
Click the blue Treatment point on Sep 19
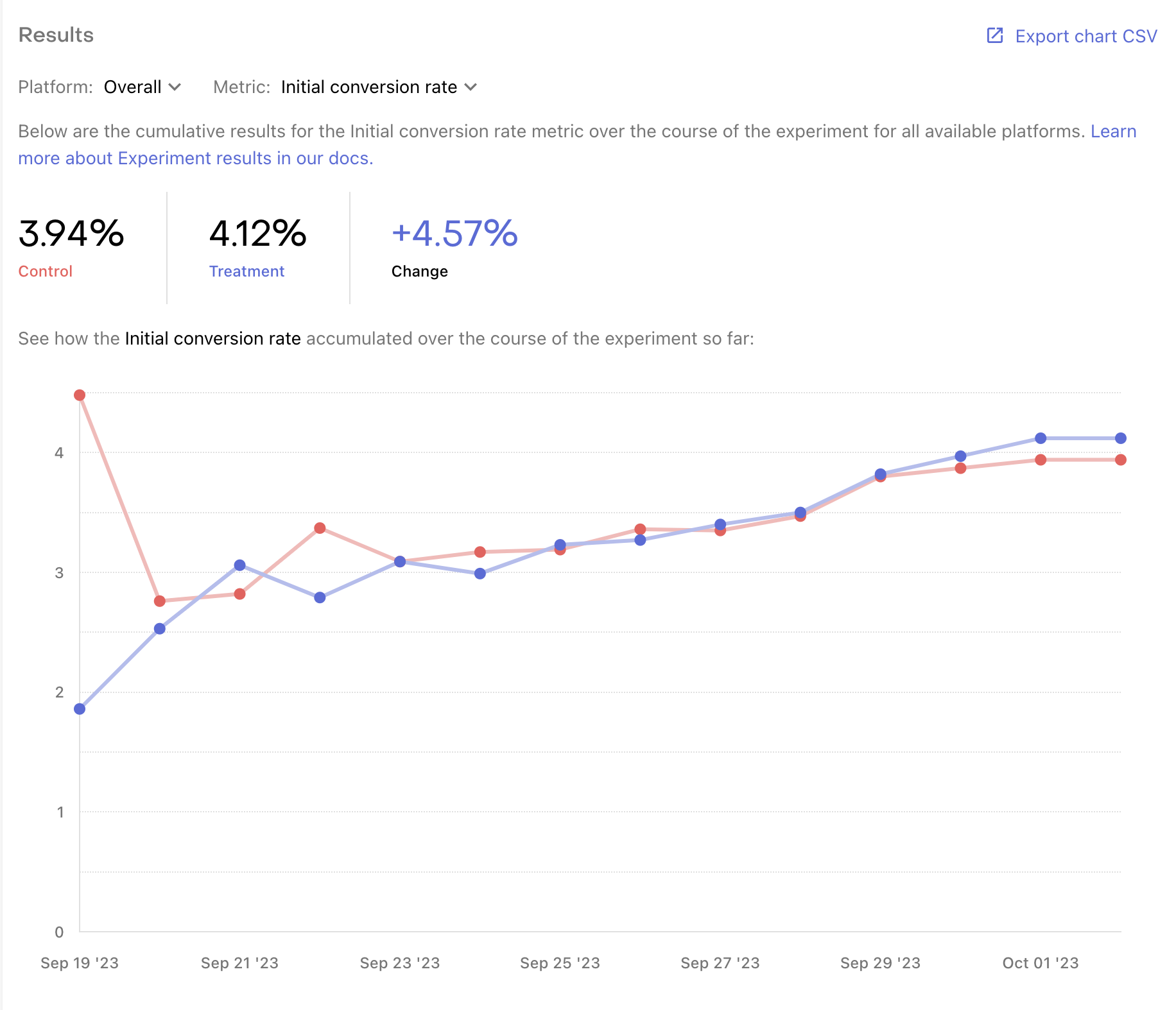[80, 709]
